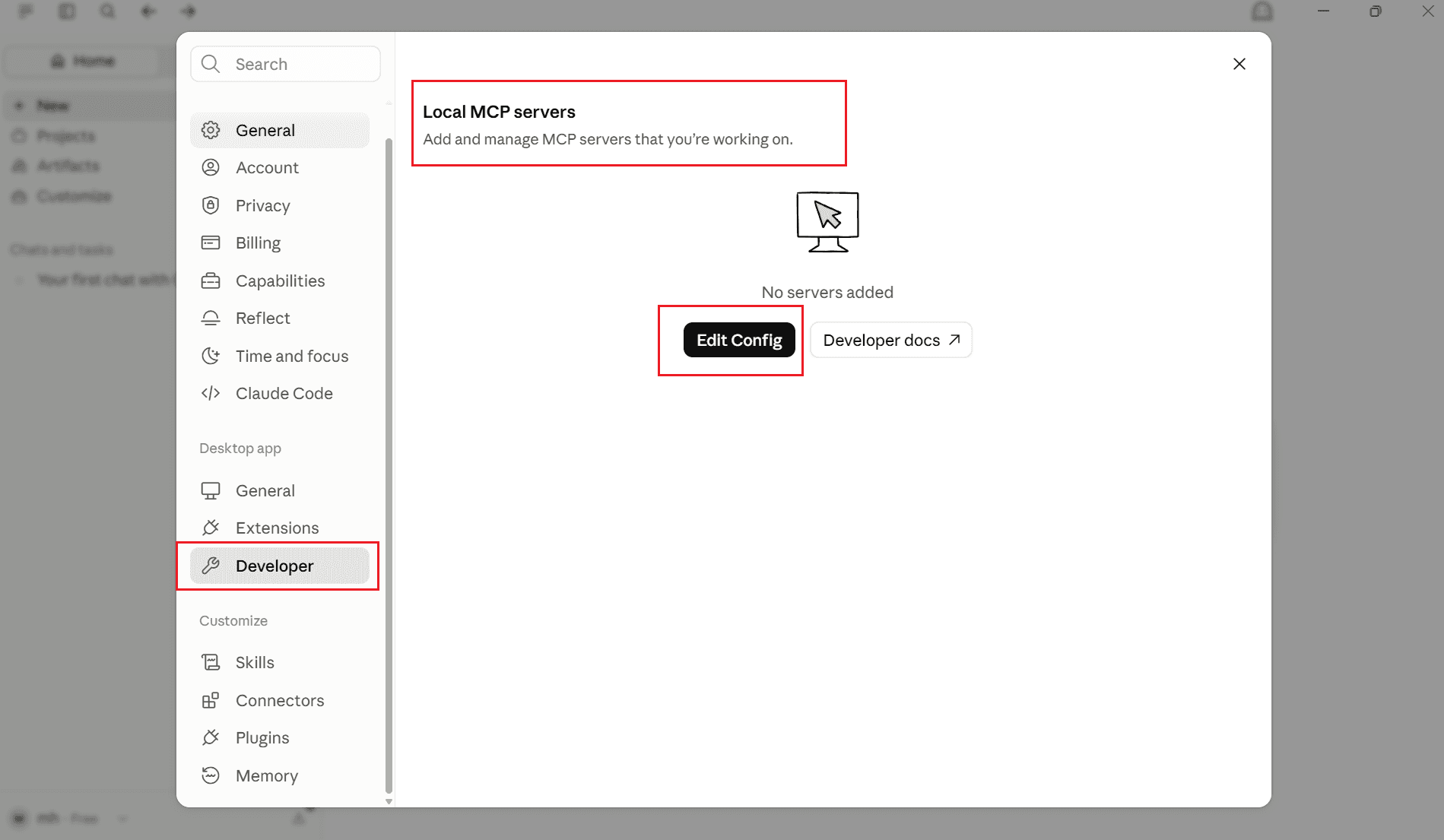Select Claude Code settings
This screenshot has height=840, width=1444.
click(x=280, y=394)
